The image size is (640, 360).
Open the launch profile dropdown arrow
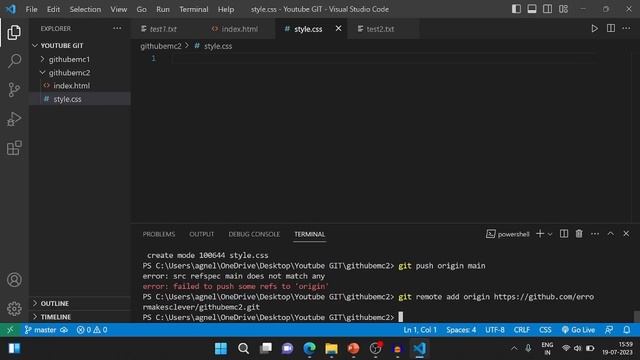pyautogui.click(x=550, y=234)
